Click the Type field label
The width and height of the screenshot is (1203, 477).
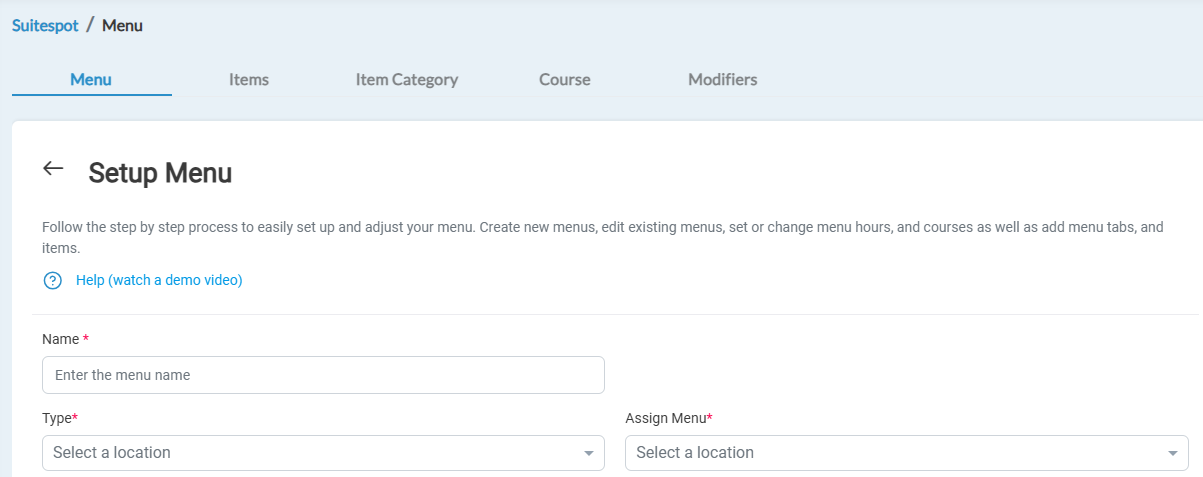(x=58, y=418)
